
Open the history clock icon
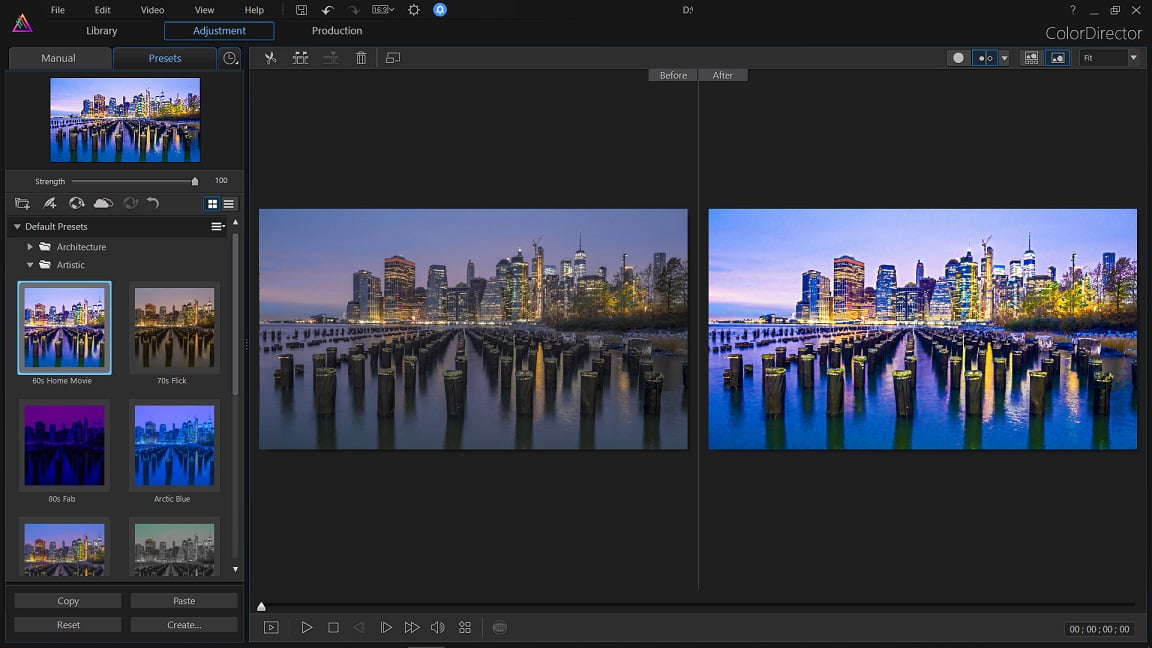231,58
